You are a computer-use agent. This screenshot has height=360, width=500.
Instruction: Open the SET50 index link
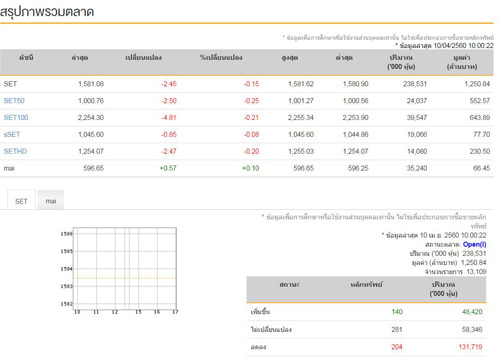point(14,101)
